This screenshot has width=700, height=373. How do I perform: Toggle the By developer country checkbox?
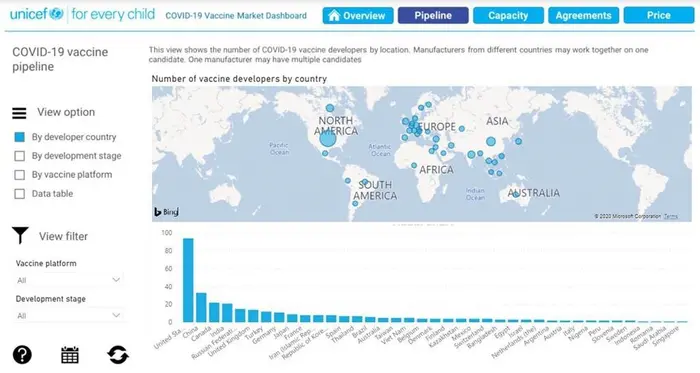click(x=19, y=137)
